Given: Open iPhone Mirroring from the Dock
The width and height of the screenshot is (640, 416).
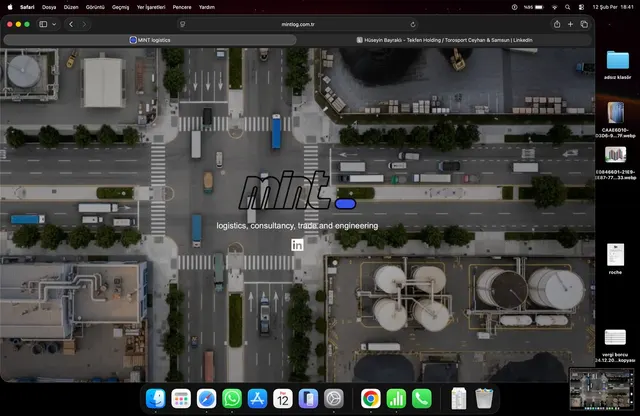Looking at the screenshot, I should [308, 398].
